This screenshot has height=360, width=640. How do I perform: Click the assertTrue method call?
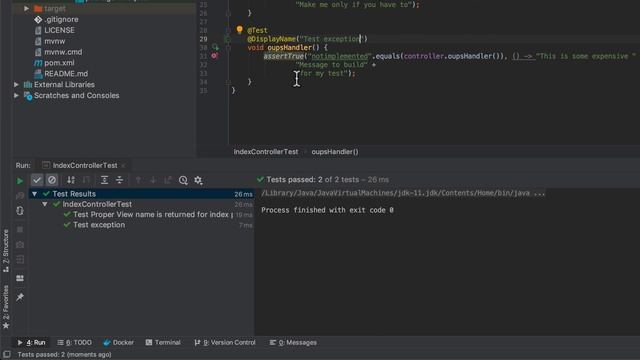click(284, 56)
